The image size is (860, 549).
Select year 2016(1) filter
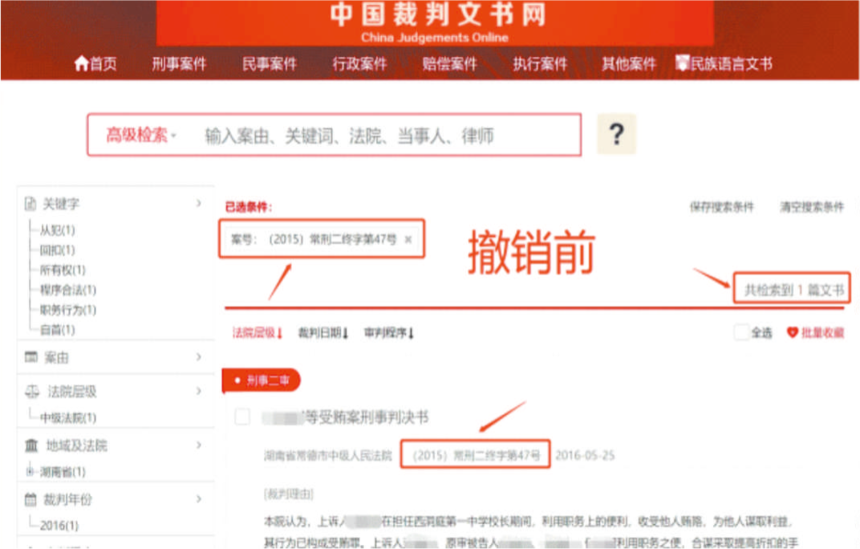[59, 525]
